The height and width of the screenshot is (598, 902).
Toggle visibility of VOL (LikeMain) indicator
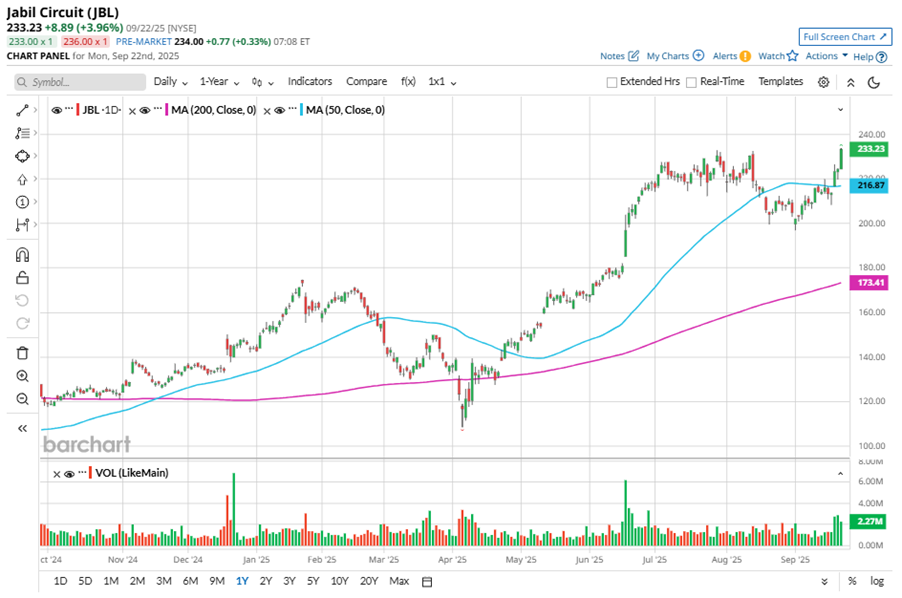(69, 474)
